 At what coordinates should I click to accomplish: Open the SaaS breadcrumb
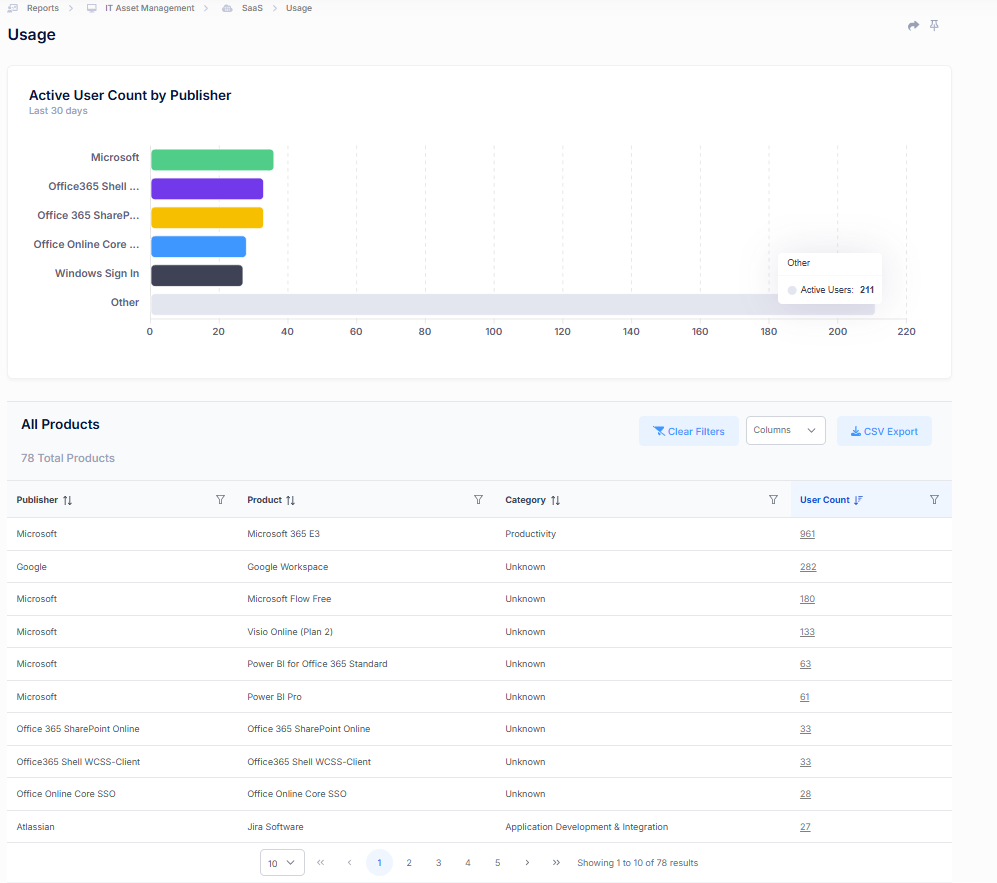pos(252,8)
